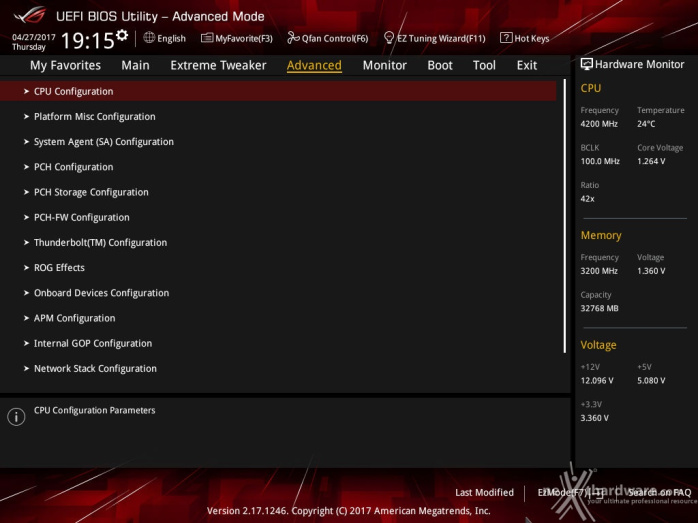
Task: Click Last Modified at bottom
Action: click(x=484, y=492)
